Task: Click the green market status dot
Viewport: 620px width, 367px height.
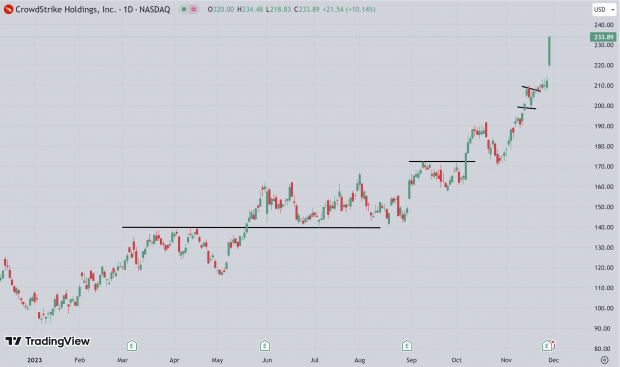Action: coord(184,9)
